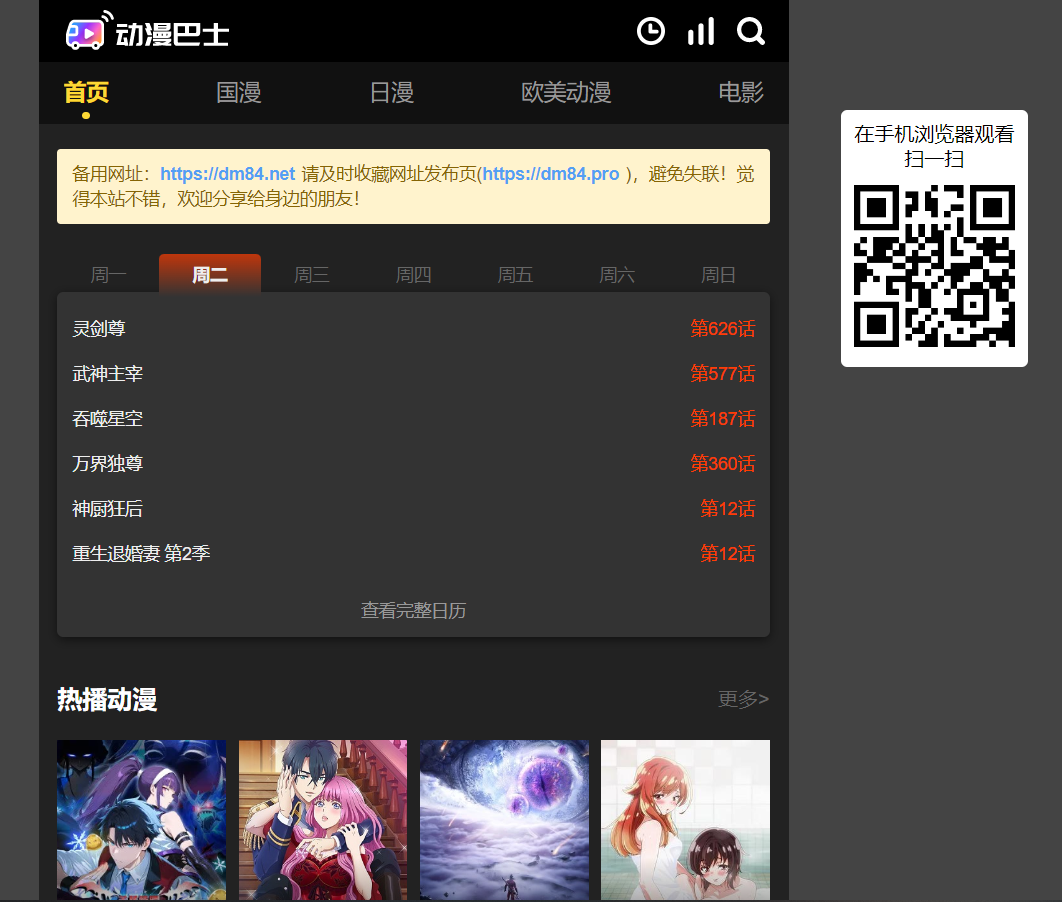Expand full calendar via 查看完整日历
1062x902 pixels.
(x=413, y=611)
